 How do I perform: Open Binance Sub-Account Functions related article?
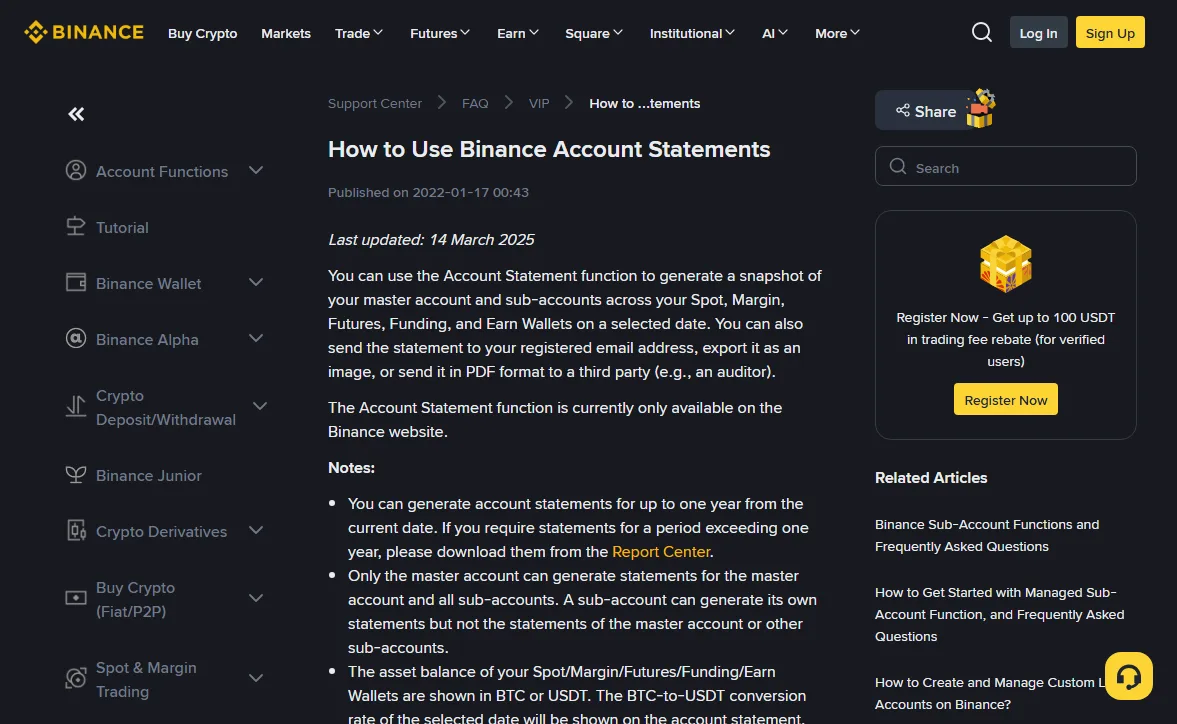[x=987, y=535]
